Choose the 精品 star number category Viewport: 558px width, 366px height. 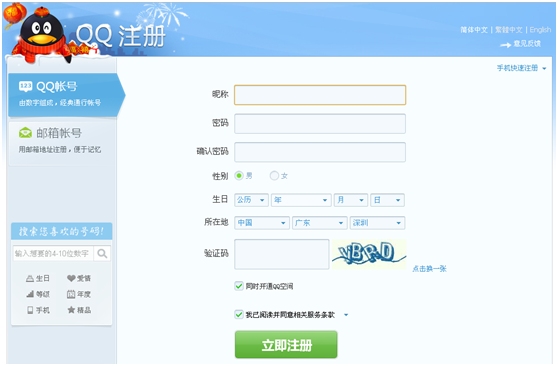79,310
